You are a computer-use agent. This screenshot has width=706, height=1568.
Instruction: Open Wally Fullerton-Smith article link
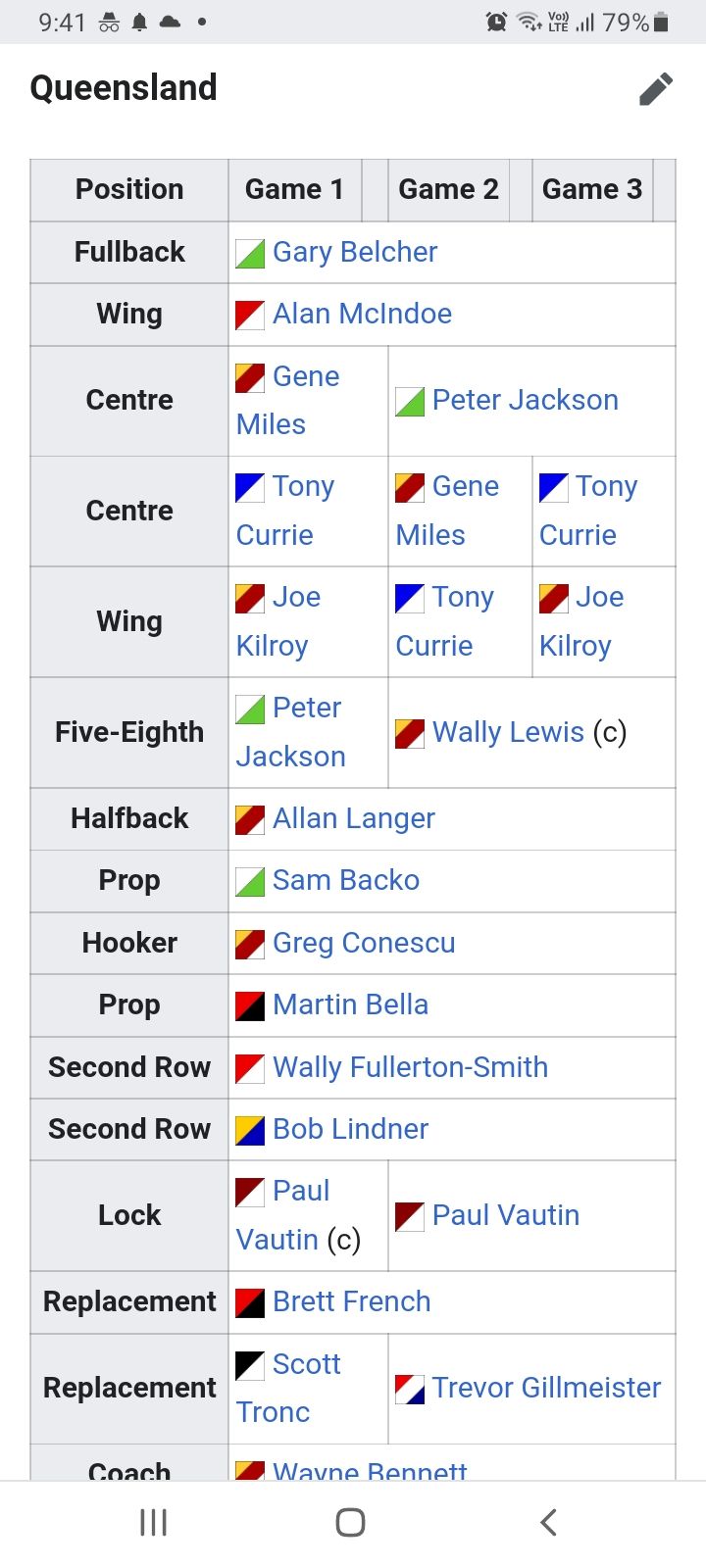click(x=411, y=1067)
